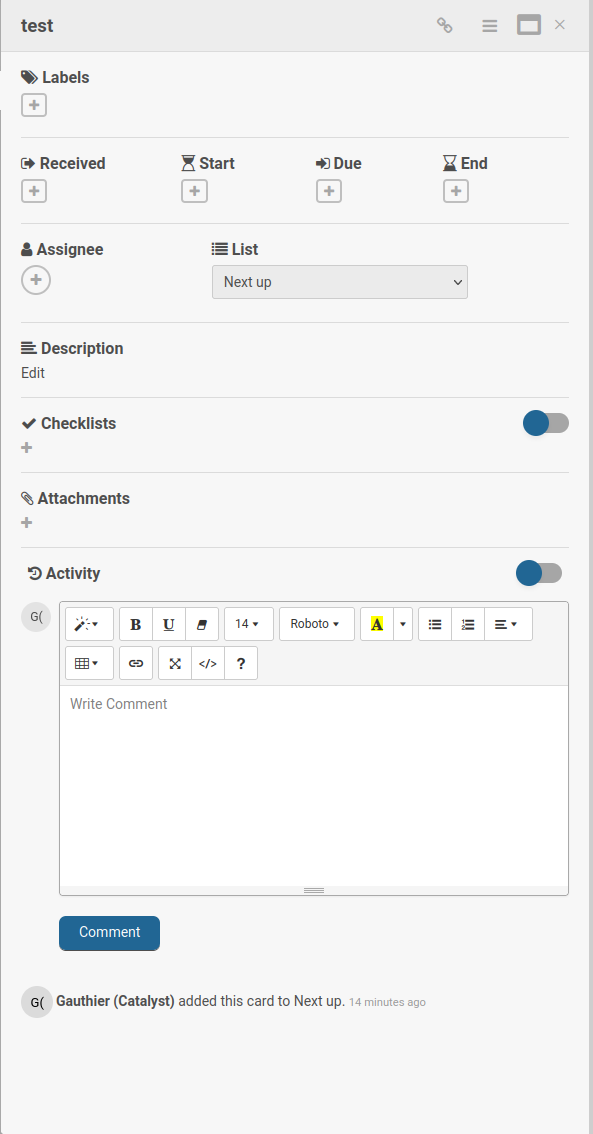This screenshot has width=593, height=1134.
Task: Copy the card link using the chain icon
Action: pyautogui.click(x=444, y=25)
